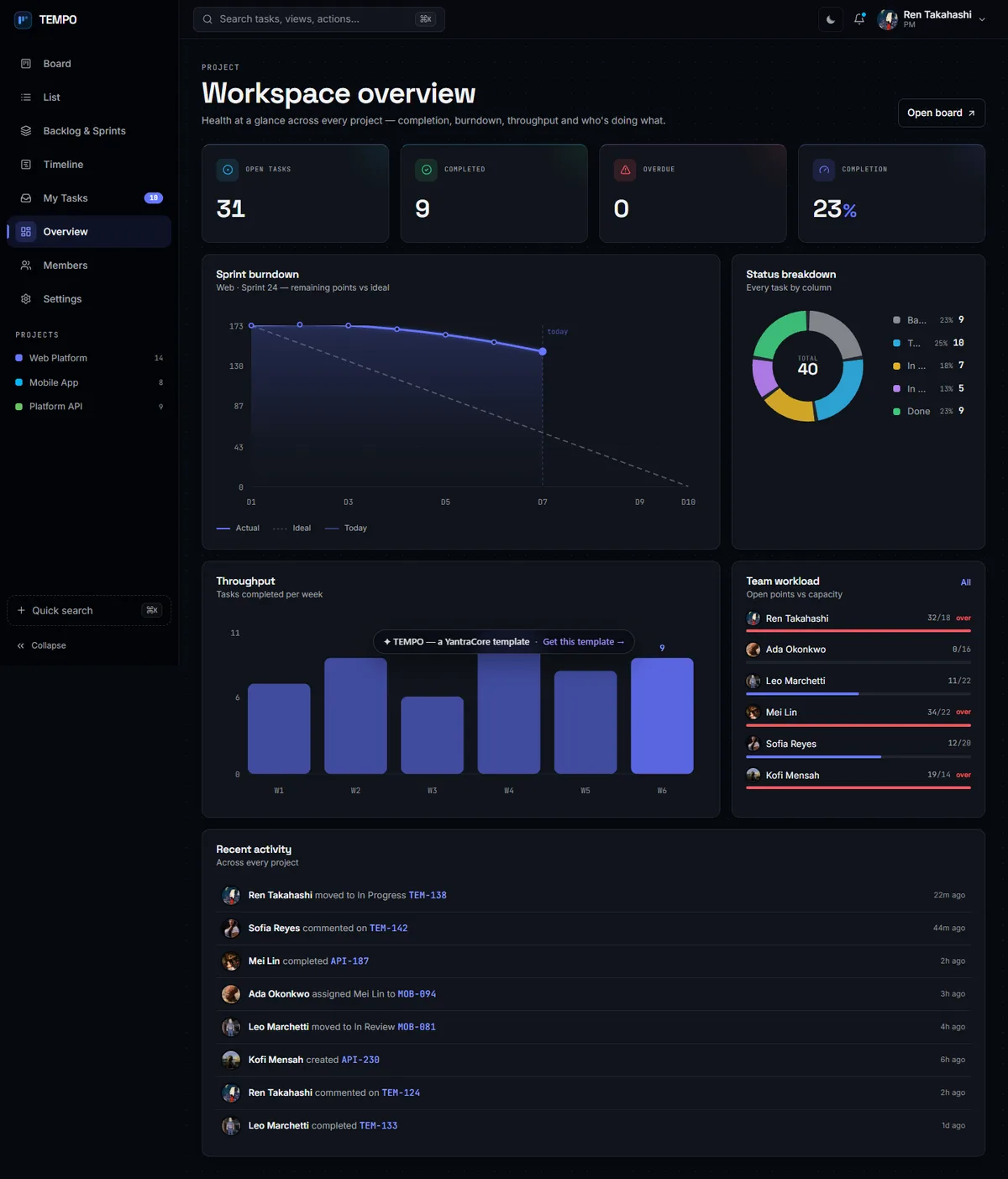The width and height of the screenshot is (1008, 1179).
Task: Open the Members page
Action: [x=89, y=266]
